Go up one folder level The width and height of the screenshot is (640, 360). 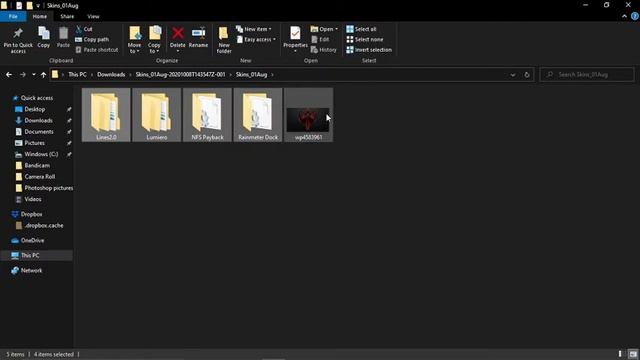click(x=43, y=75)
